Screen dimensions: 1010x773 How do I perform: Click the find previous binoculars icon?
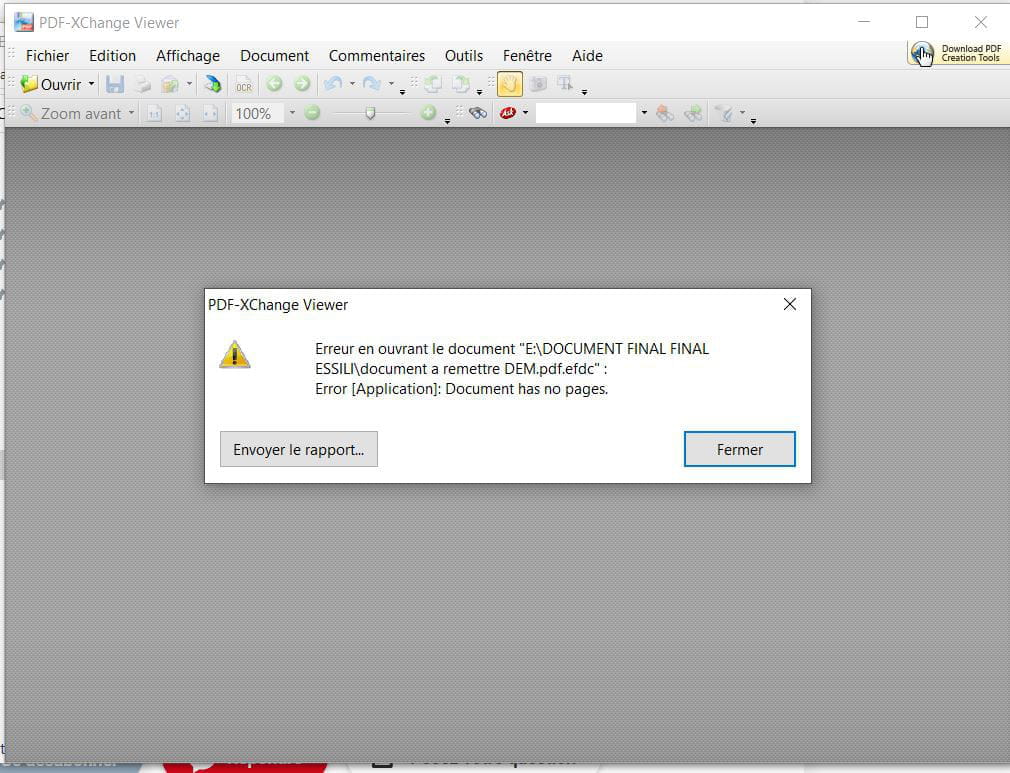tap(665, 114)
